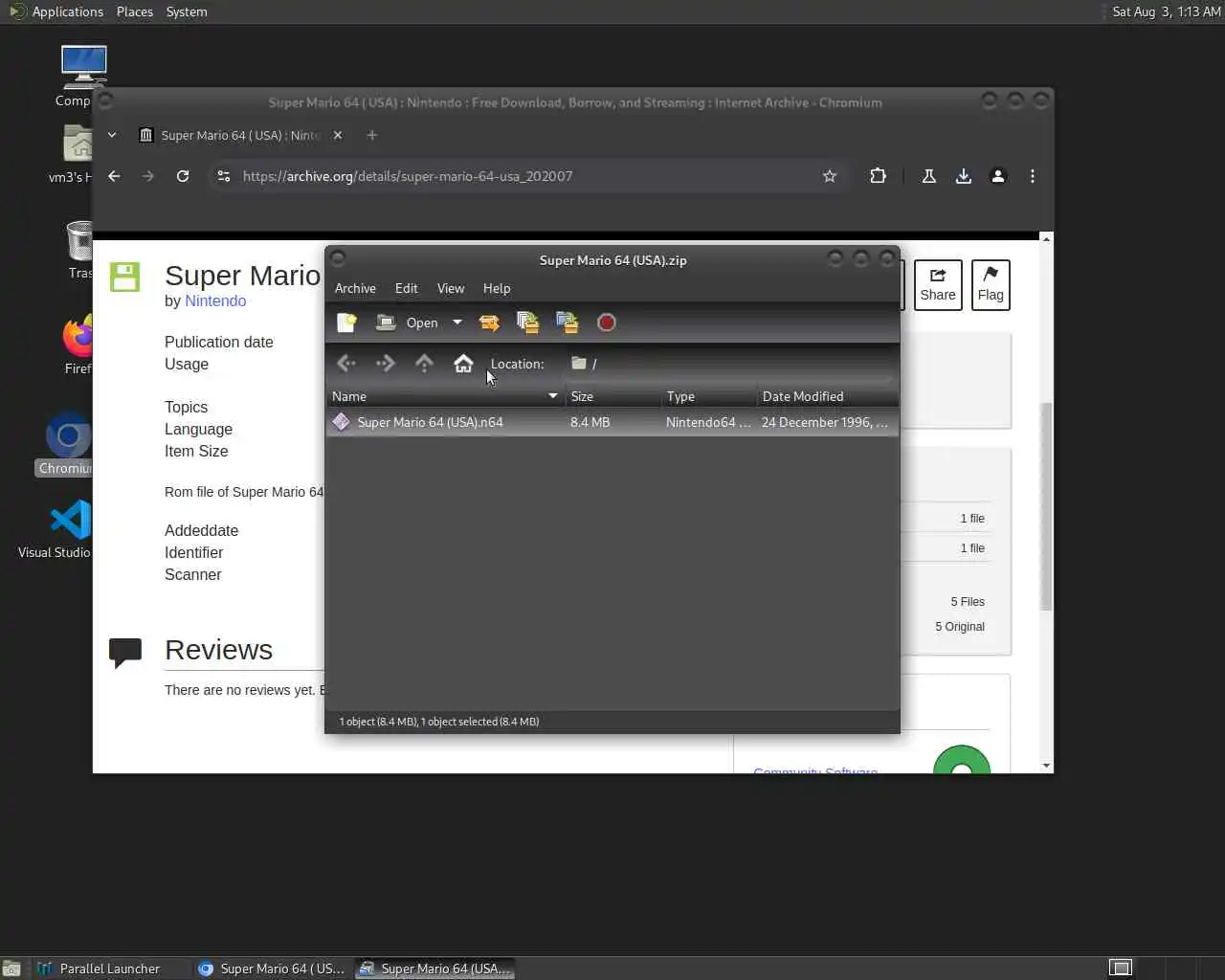Screen dimensions: 1225x980
Task: Go back using the archive manager's back arrow
Action: coord(346,364)
